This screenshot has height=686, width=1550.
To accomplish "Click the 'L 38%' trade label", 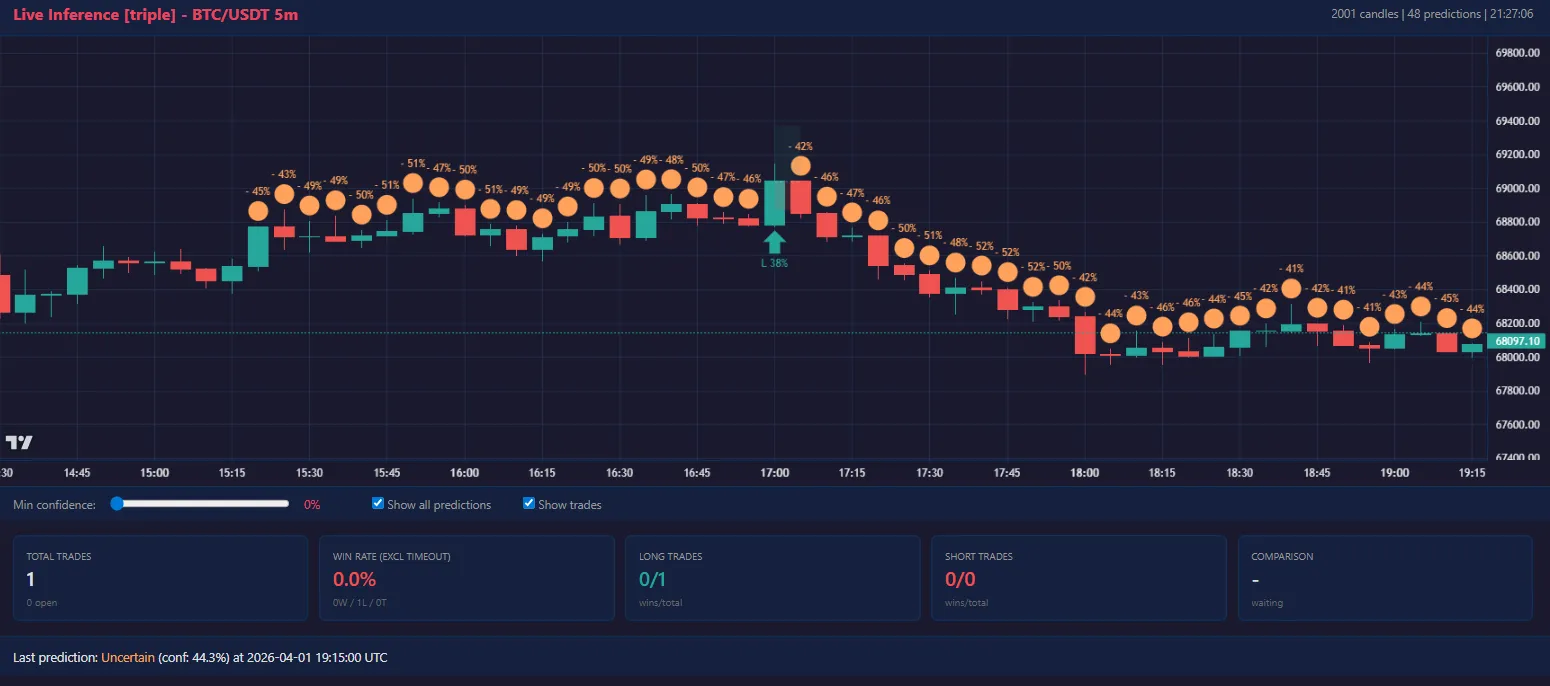I will (x=775, y=264).
